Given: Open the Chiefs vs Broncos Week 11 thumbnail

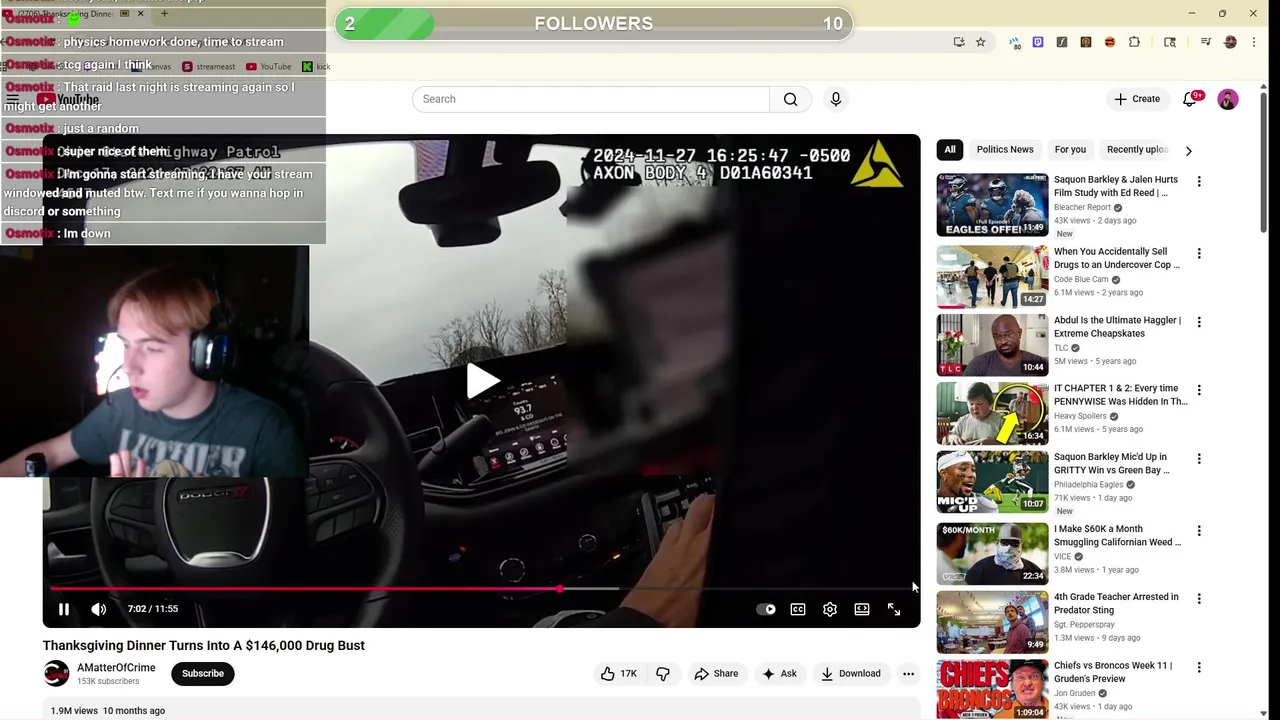Looking at the screenshot, I should (992, 689).
